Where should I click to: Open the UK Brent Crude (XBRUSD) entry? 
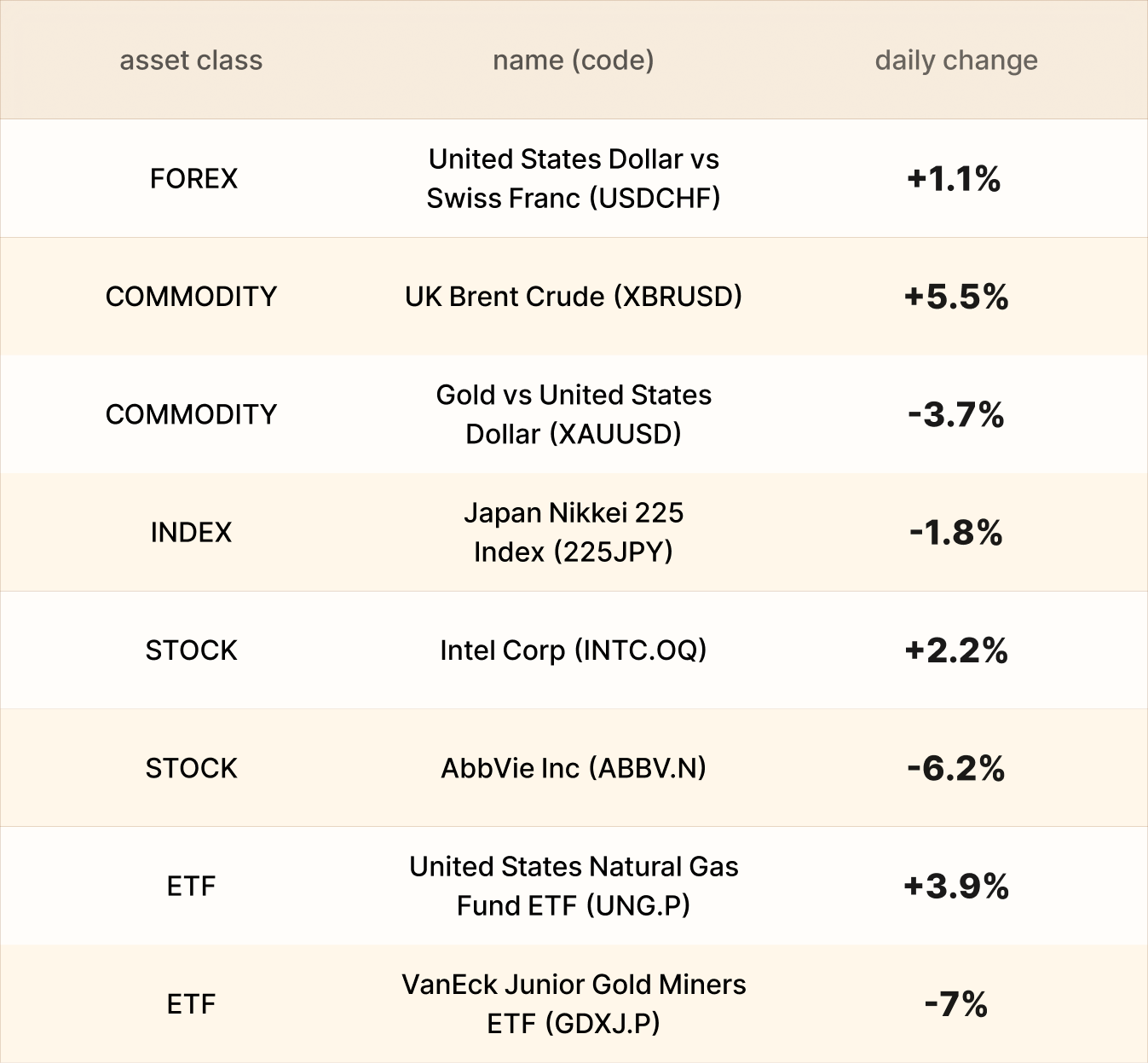[573, 297]
